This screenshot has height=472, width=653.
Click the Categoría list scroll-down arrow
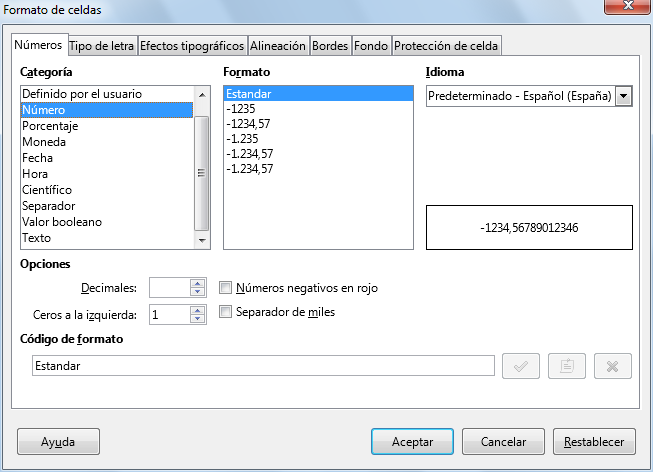pyautogui.click(x=202, y=240)
